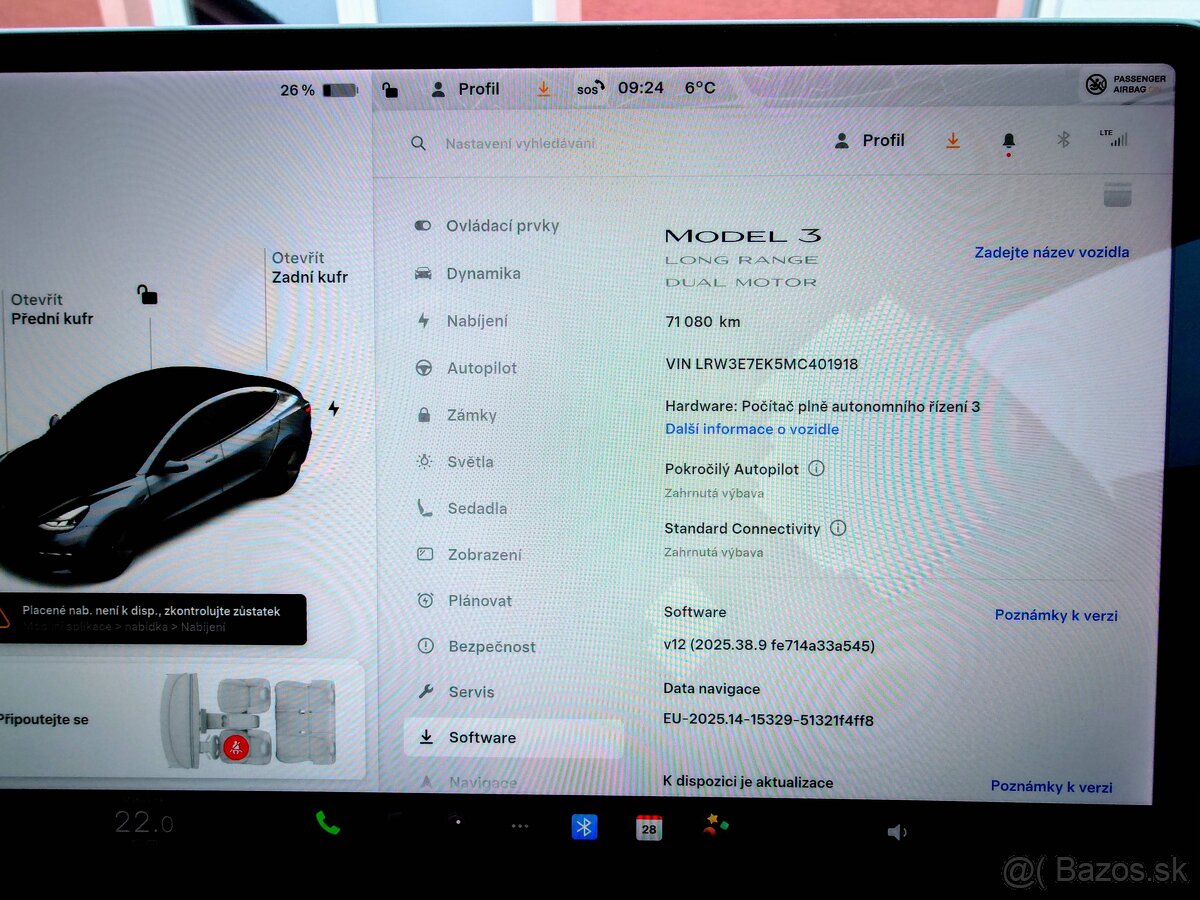Tap the speaker volume icon bottom right

(896, 831)
